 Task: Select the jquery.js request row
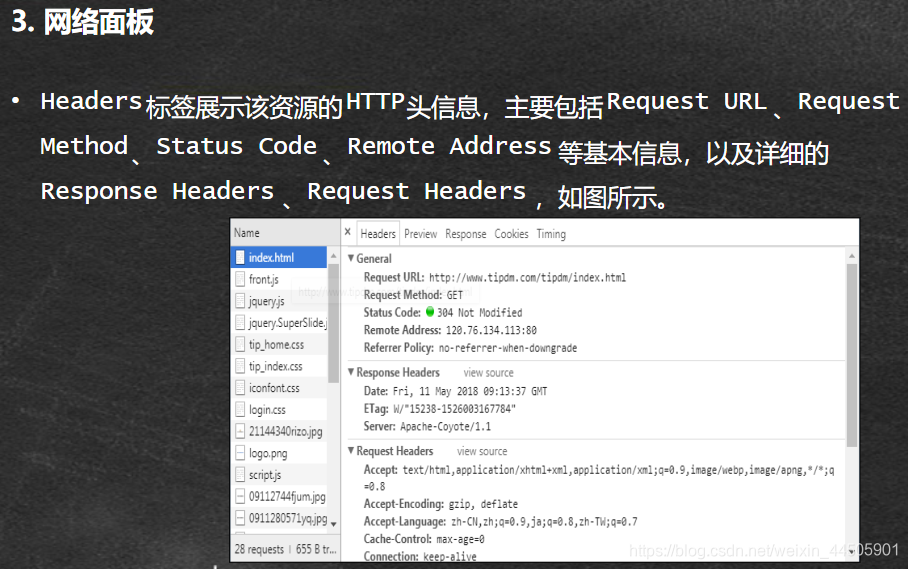[x=279, y=301]
